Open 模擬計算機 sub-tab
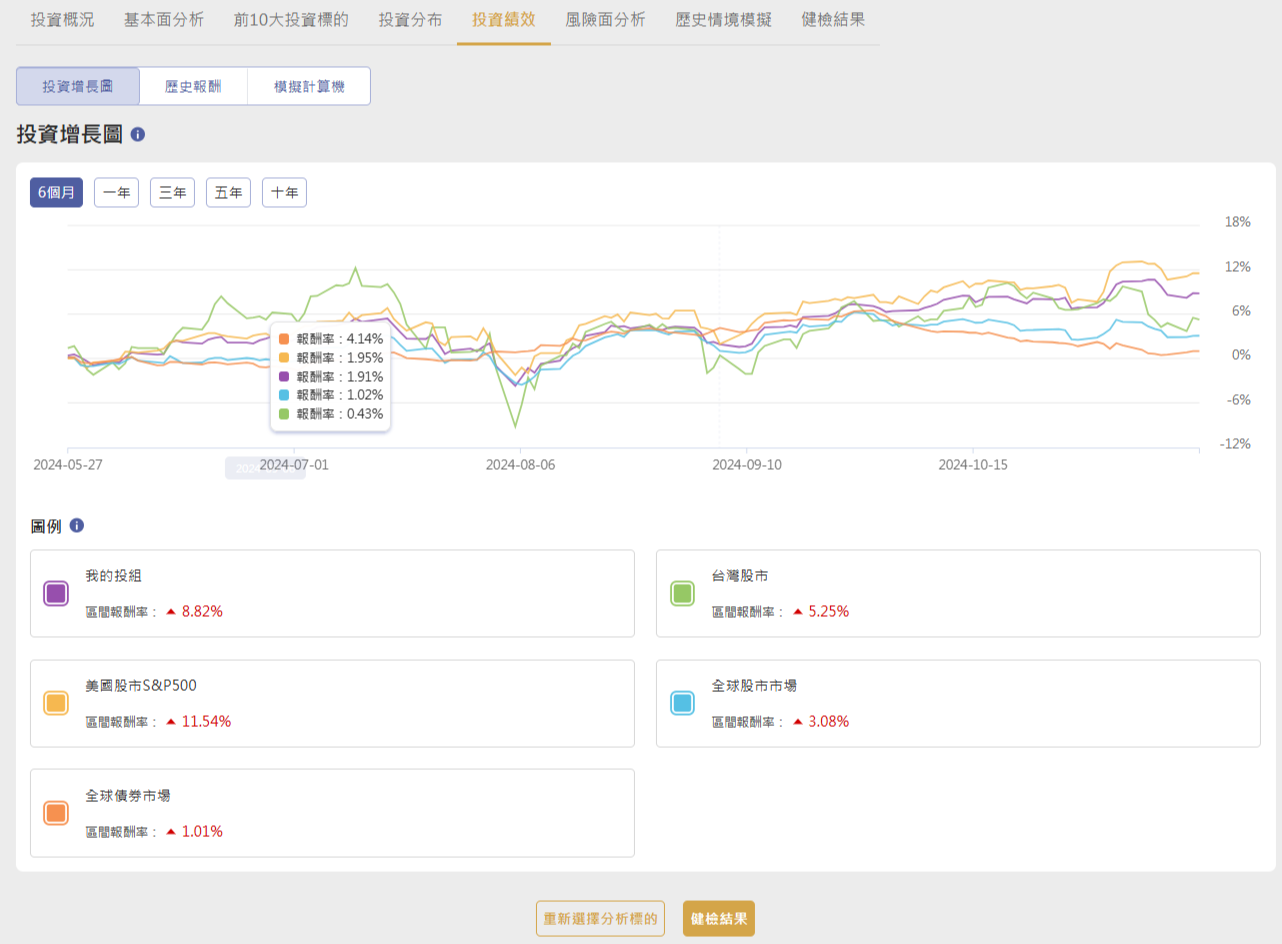This screenshot has height=944, width=1282. 309,86
